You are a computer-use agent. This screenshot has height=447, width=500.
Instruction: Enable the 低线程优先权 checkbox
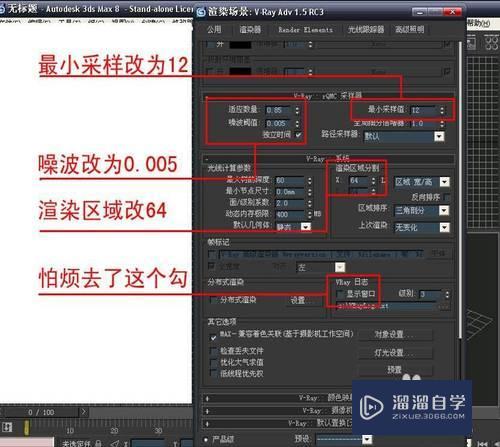point(213,373)
